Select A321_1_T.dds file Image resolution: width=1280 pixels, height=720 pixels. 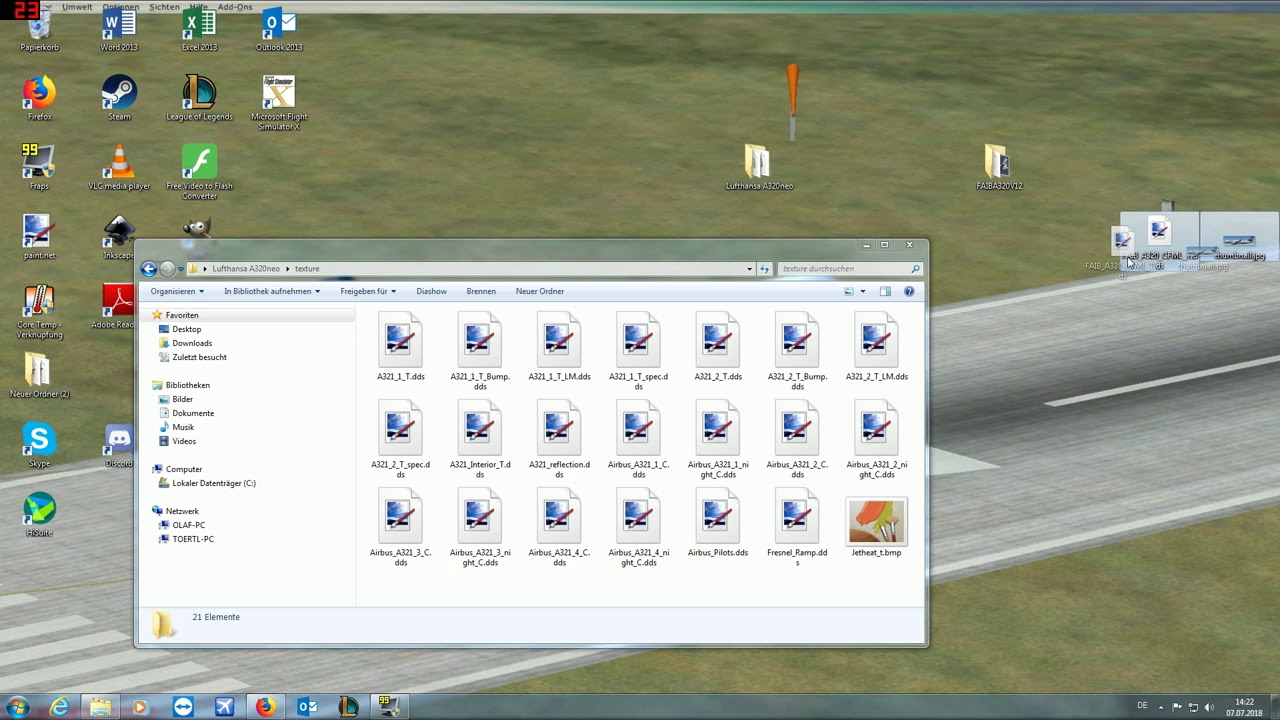tap(400, 346)
